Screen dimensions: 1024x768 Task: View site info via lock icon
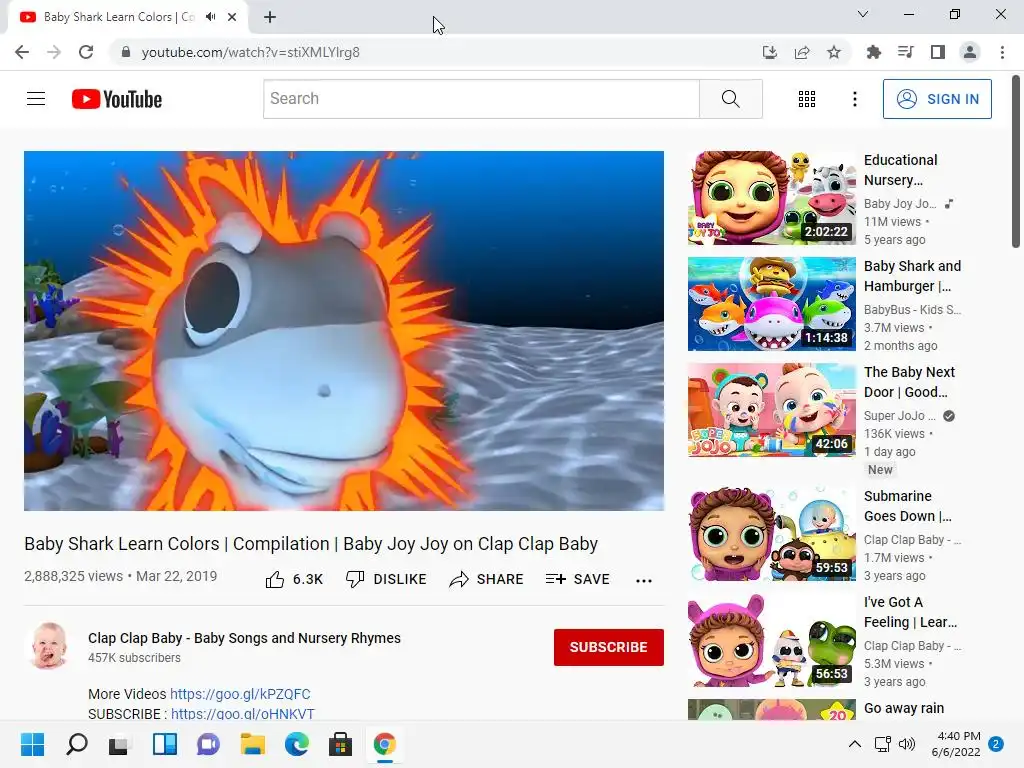(x=125, y=52)
